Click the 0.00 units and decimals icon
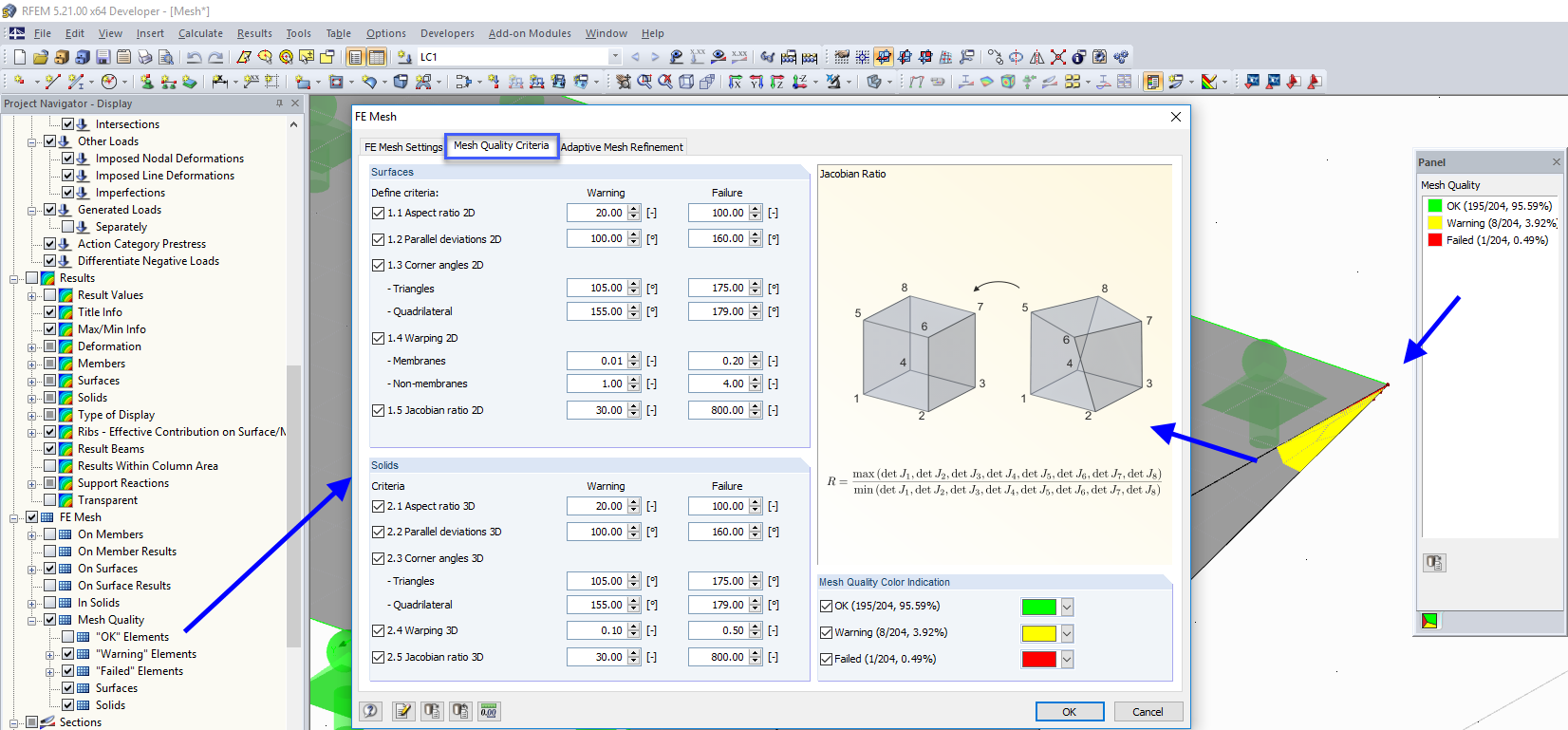 489,711
